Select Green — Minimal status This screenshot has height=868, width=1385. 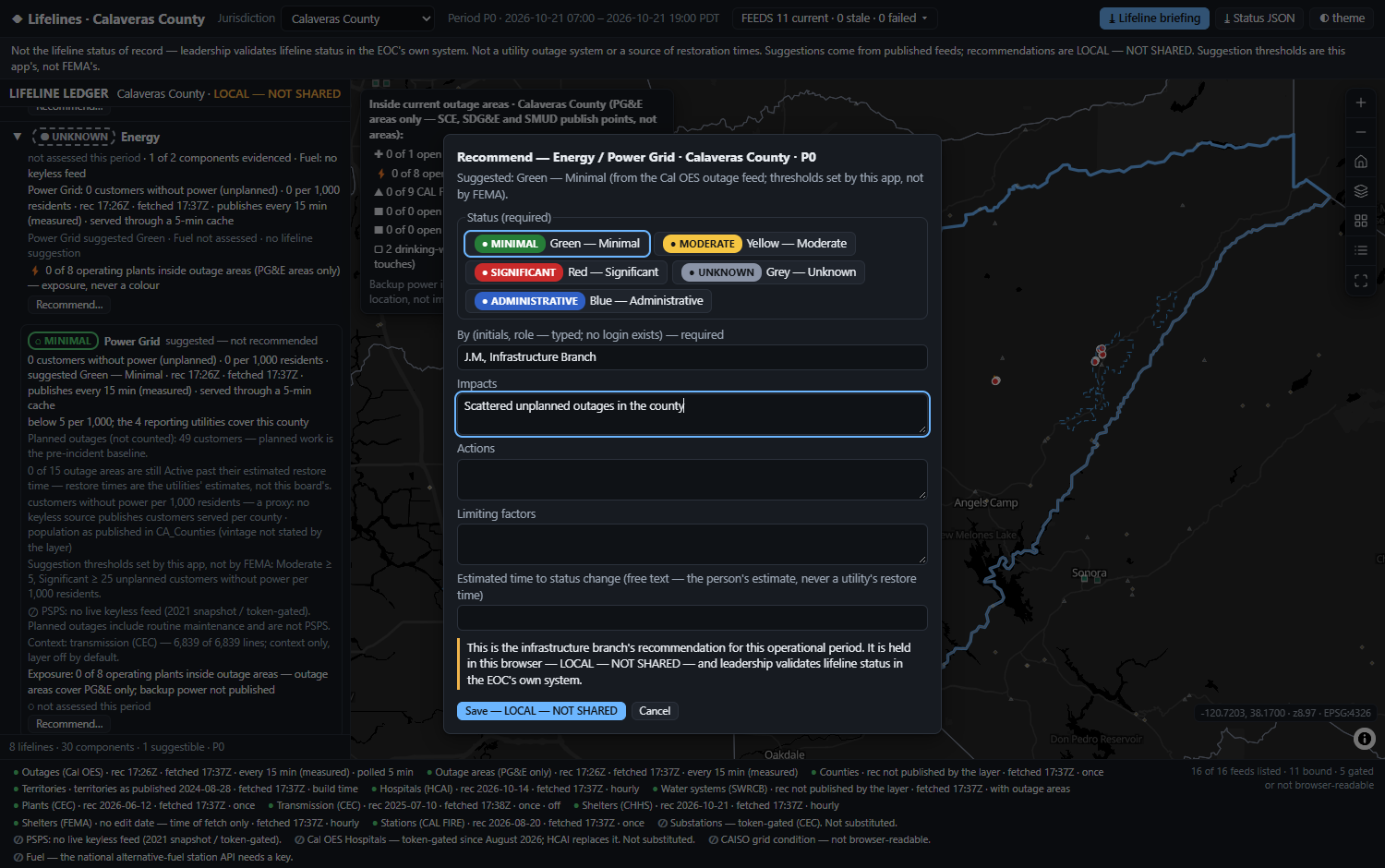tap(558, 244)
